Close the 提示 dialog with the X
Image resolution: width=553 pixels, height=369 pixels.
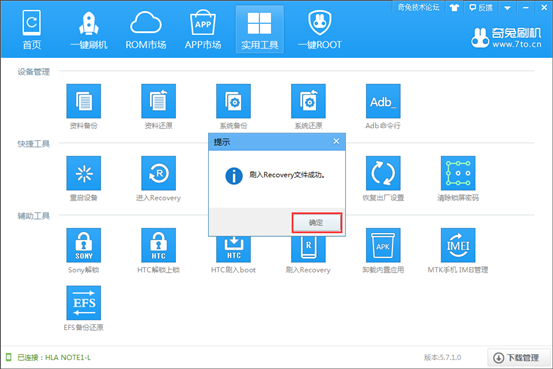[x=336, y=141]
